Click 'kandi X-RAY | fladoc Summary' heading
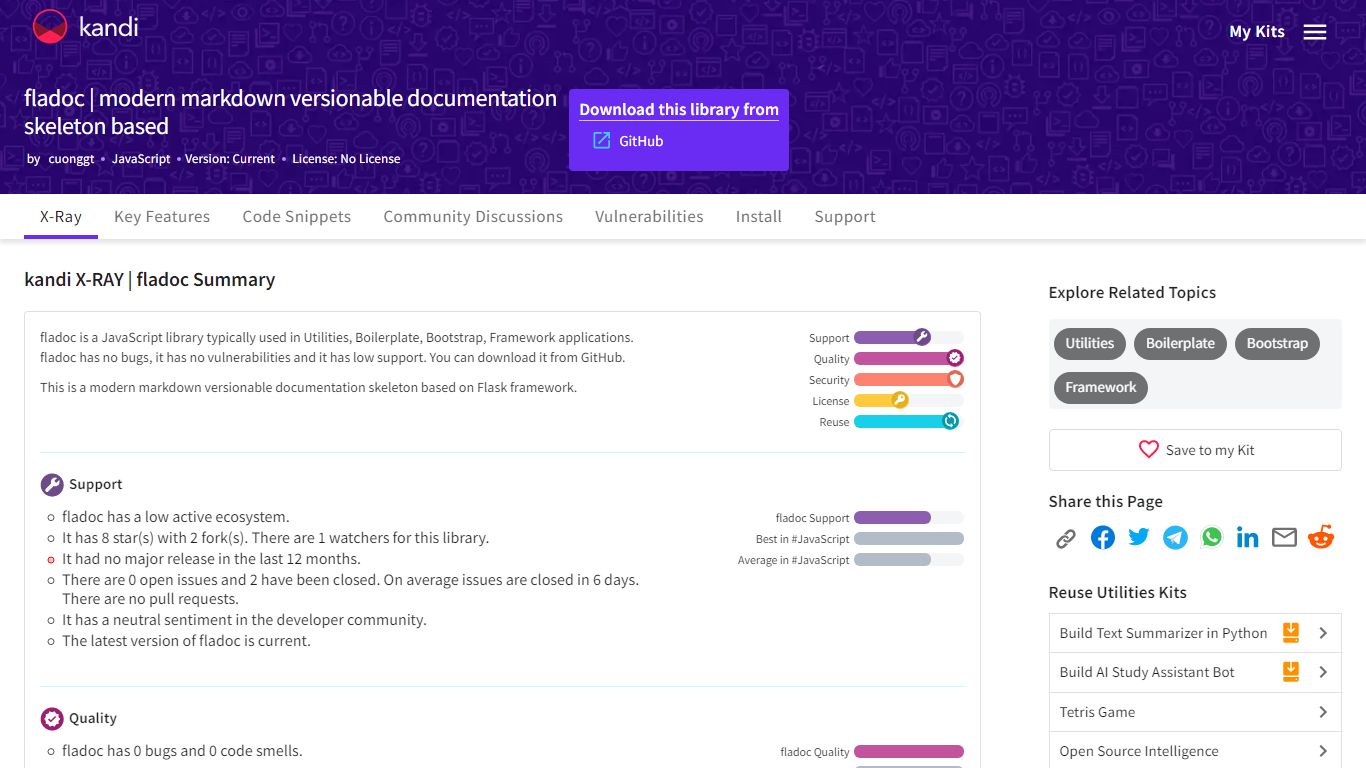Viewport: 1366px width, 768px height. pyautogui.click(x=149, y=280)
